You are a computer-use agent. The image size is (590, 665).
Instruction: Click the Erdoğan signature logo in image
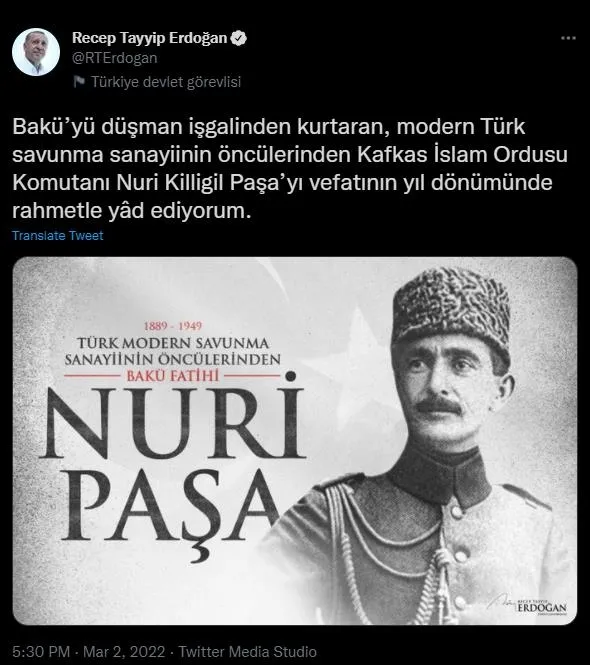click(x=528, y=605)
